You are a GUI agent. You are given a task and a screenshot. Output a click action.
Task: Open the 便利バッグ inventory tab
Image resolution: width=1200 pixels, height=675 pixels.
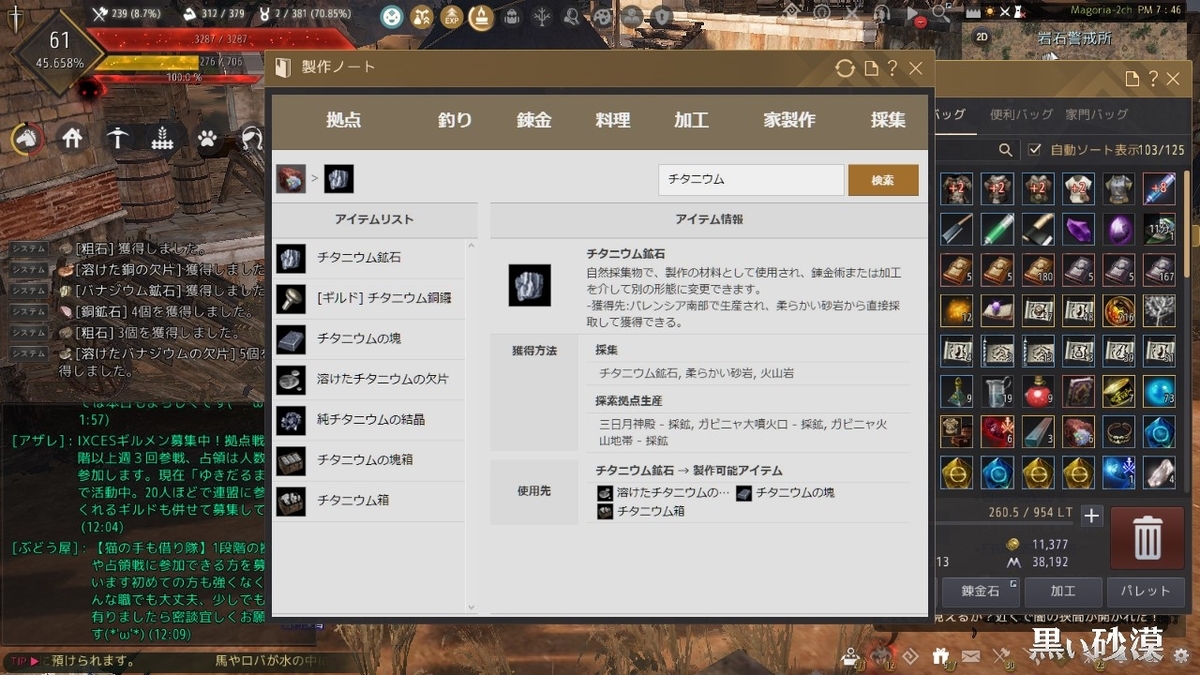pyautogui.click(x=1019, y=114)
